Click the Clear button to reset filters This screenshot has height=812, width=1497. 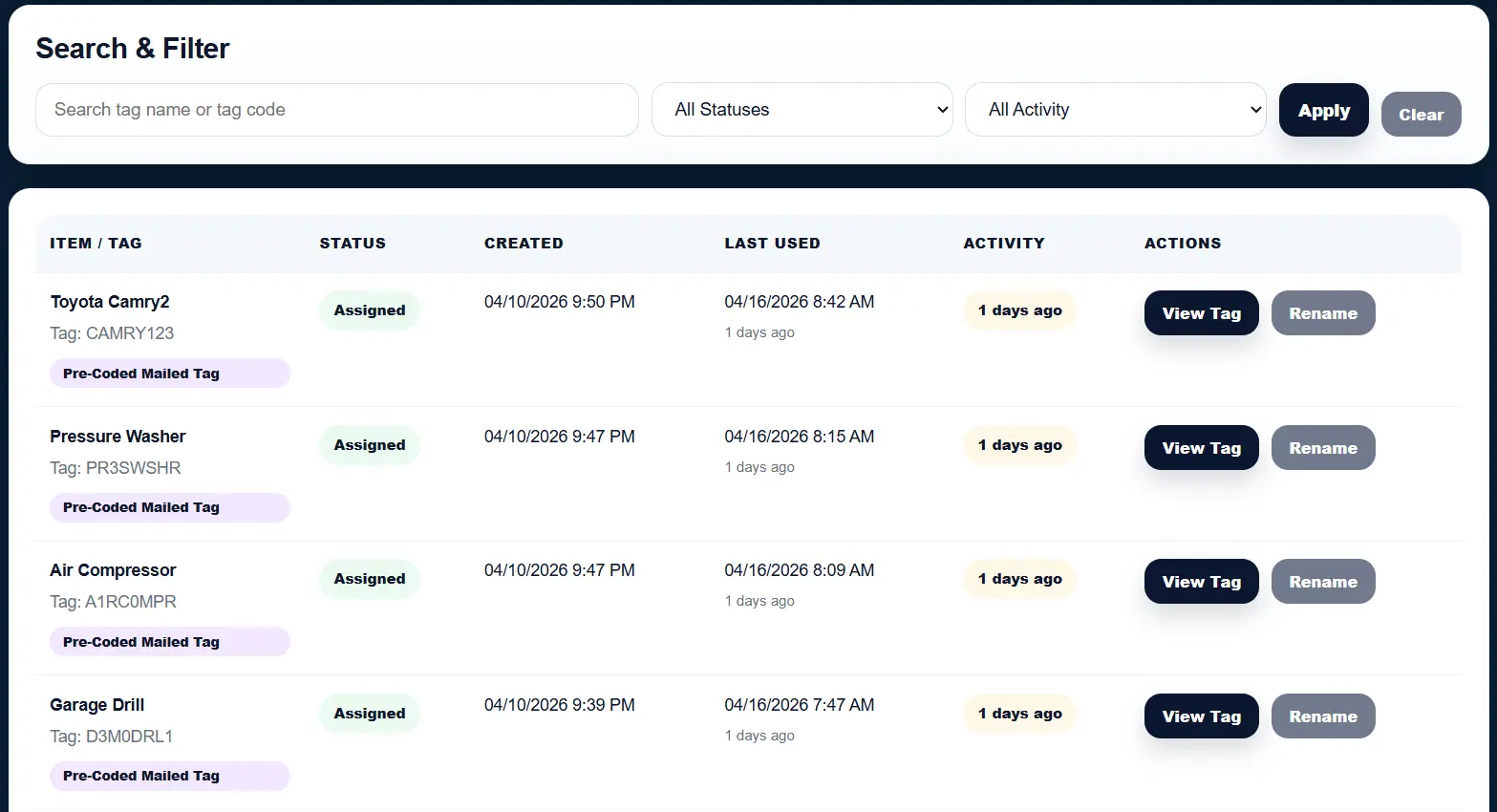tap(1421, 114)
